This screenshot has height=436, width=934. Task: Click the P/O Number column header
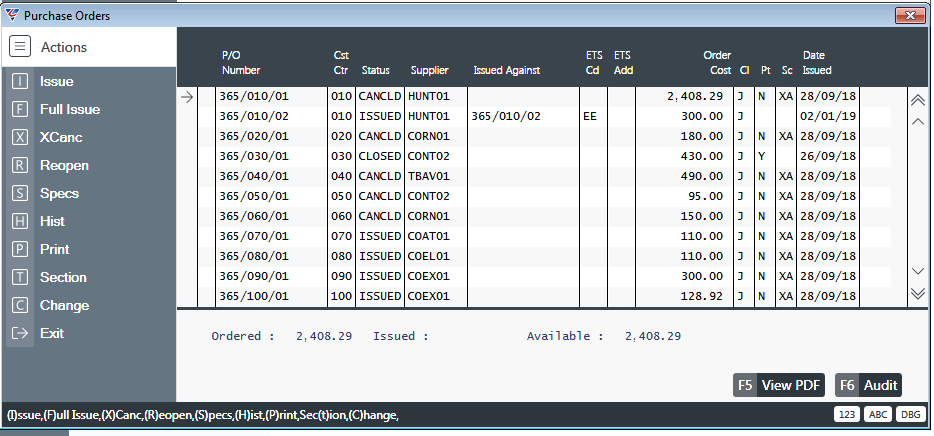pos(241,63)
